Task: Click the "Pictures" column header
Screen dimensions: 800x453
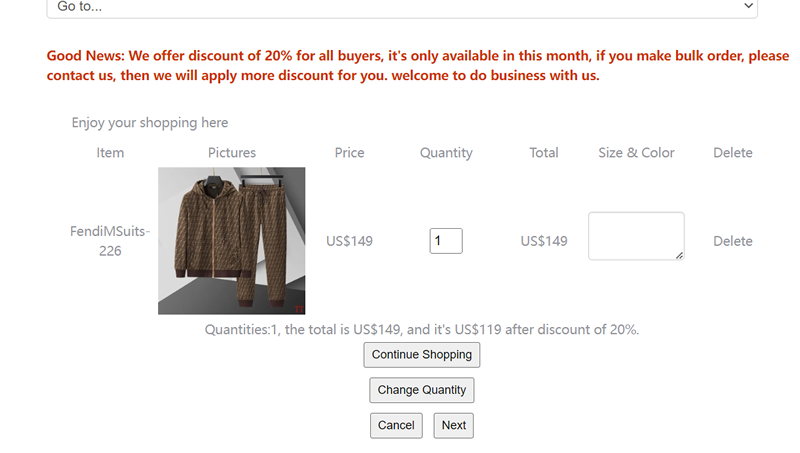Action: tap(232, 153)
